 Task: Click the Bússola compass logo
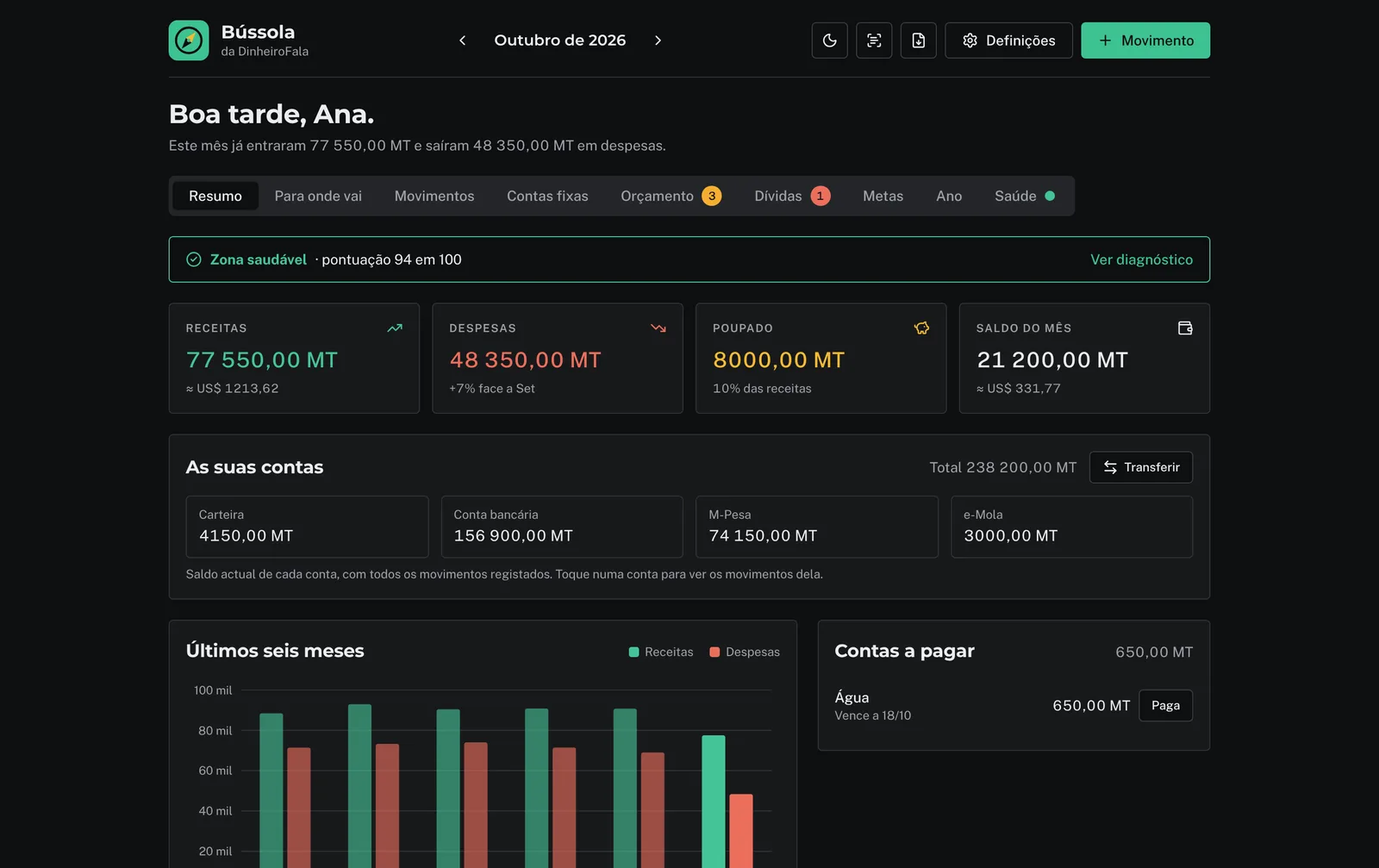[x=189, y=41]
